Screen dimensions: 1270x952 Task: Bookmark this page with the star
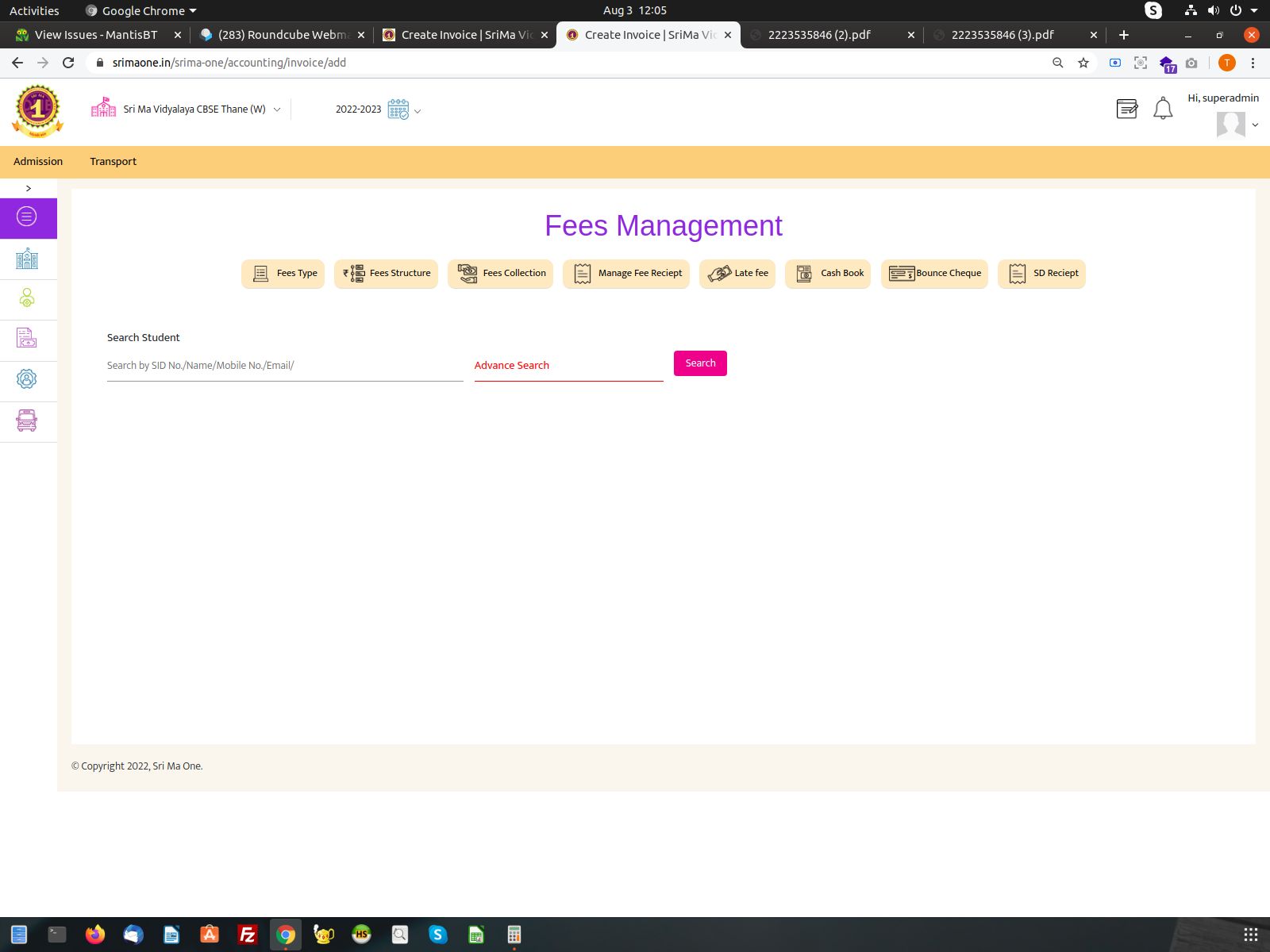click(x=1083, y=63)
